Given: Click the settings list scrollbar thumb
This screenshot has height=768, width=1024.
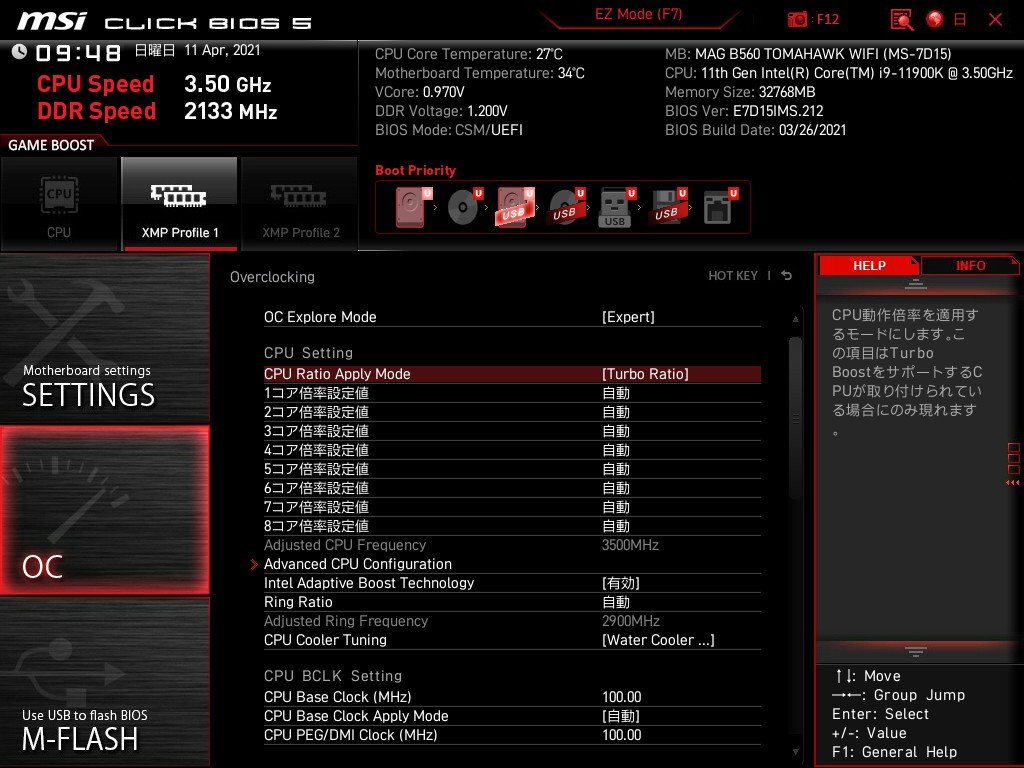Looking at the screenshot, I should coord(795,418).
